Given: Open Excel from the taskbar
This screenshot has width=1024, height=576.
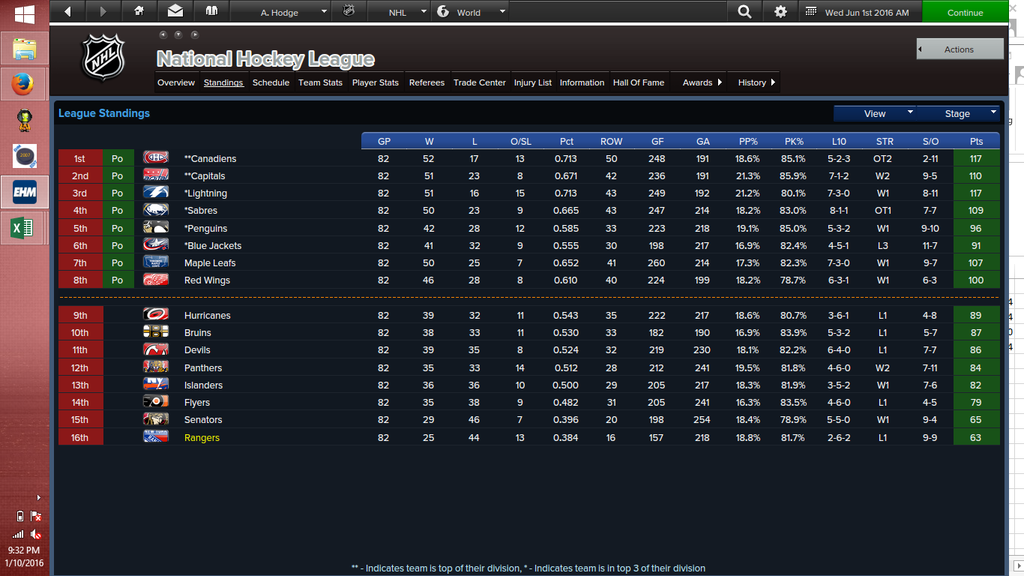Looking at the screenshot, I should coord(22,227).
